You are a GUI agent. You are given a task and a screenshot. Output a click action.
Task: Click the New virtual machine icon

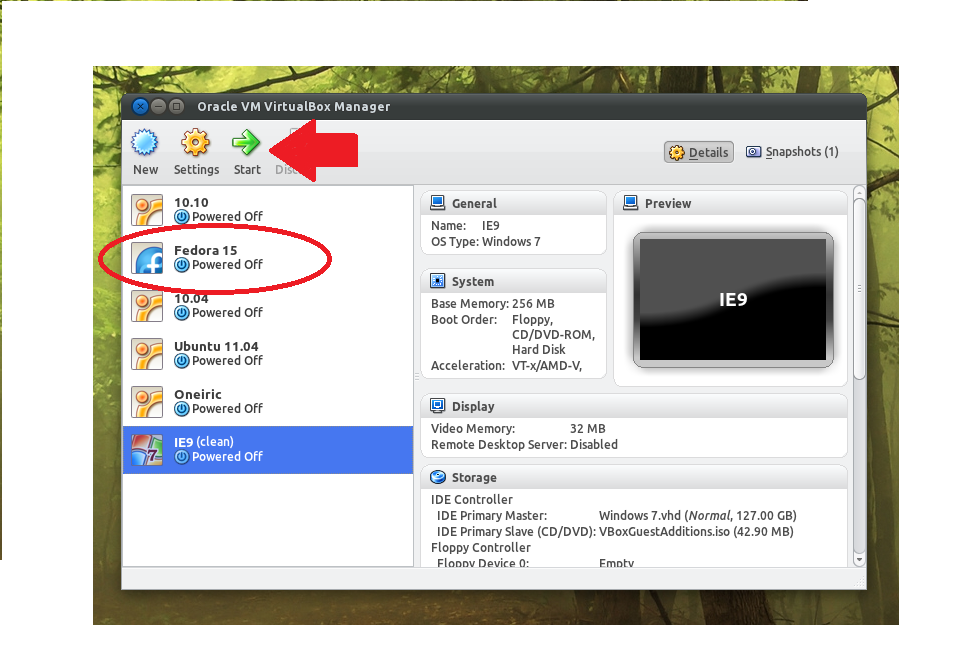(145, 143)
